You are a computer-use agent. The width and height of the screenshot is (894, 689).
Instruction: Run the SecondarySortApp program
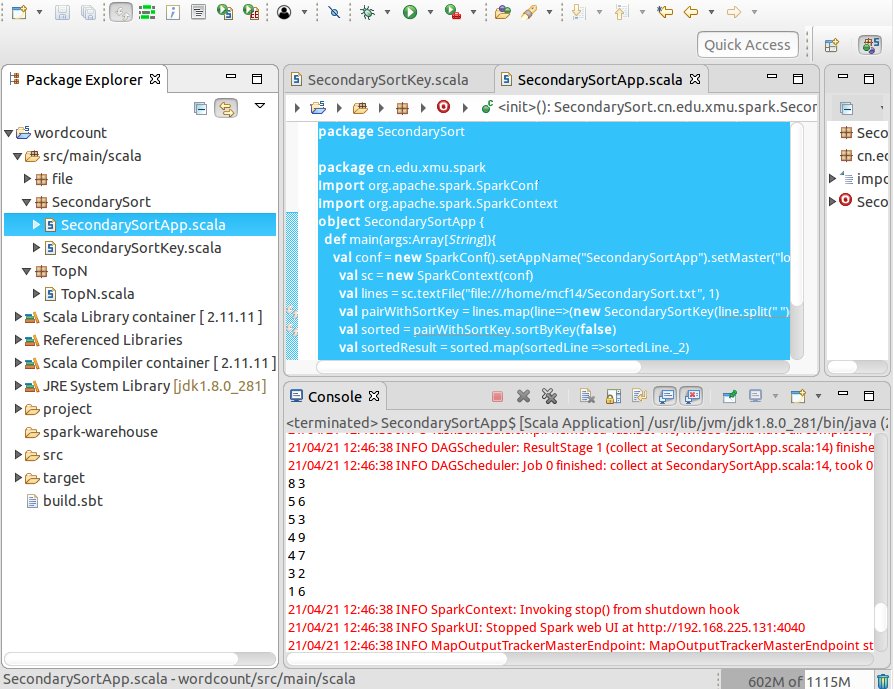(x=410, y=13)
